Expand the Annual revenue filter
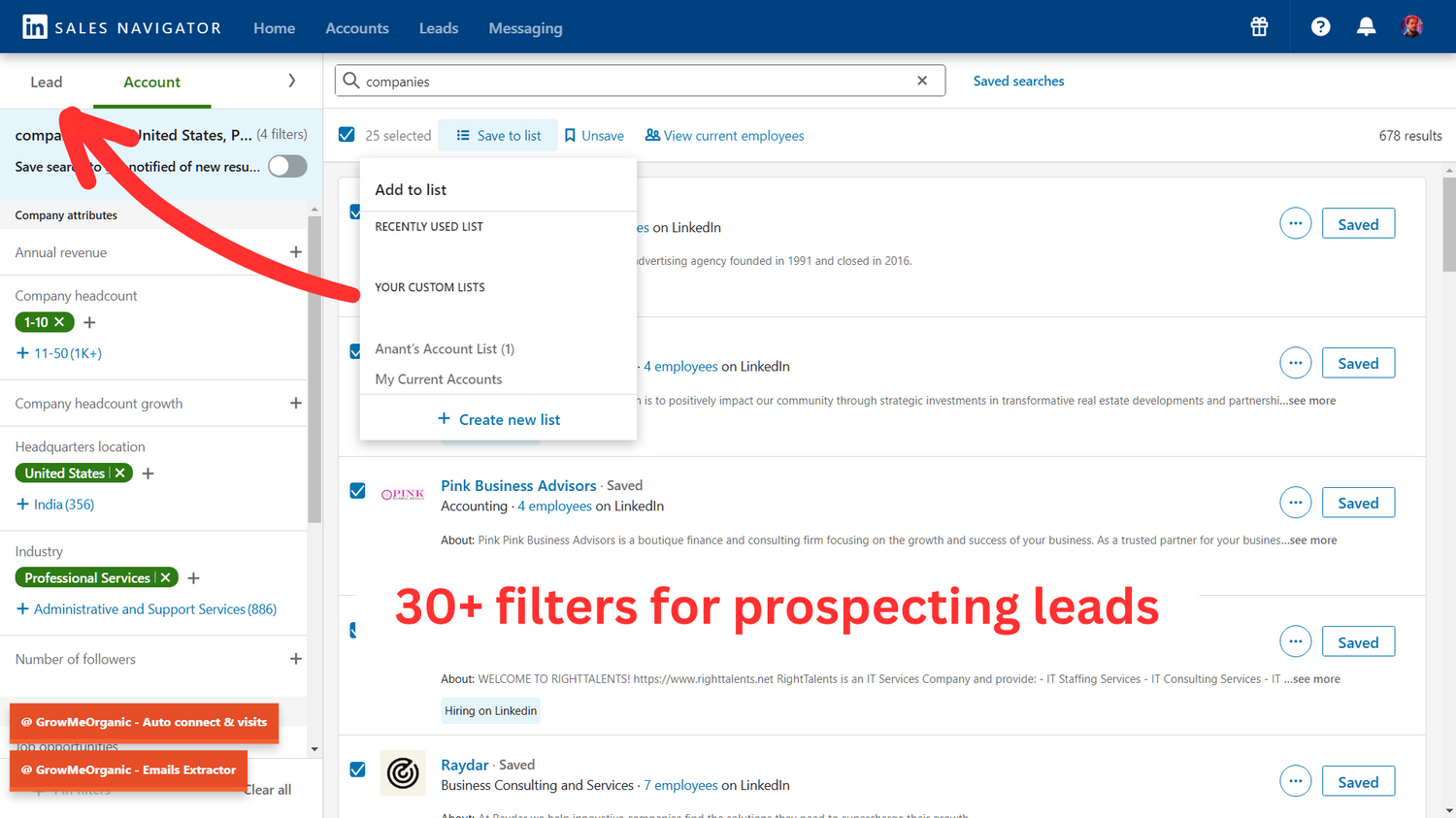 point(296,252)
